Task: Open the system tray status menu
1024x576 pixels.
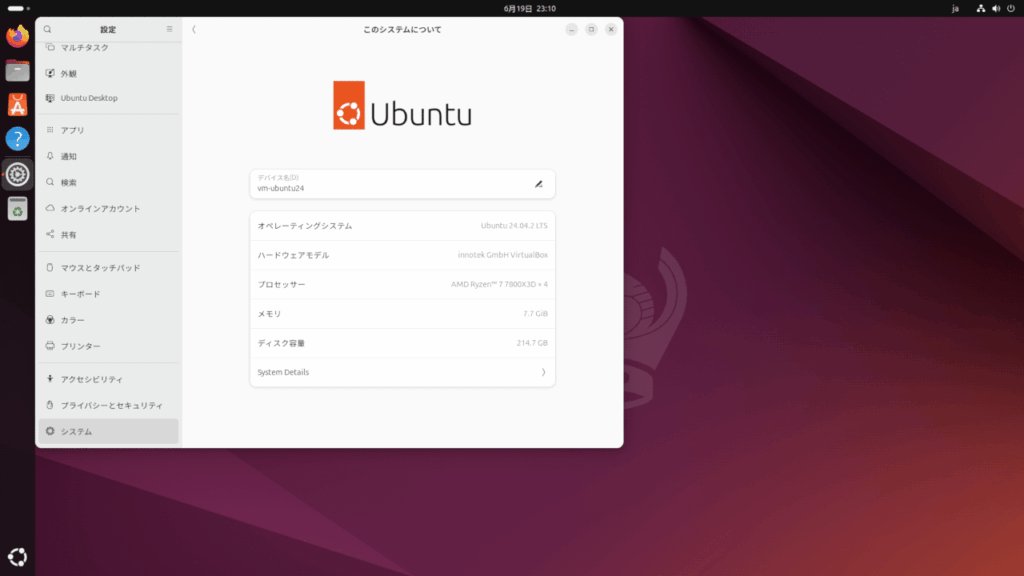Action: click(995, 8)
